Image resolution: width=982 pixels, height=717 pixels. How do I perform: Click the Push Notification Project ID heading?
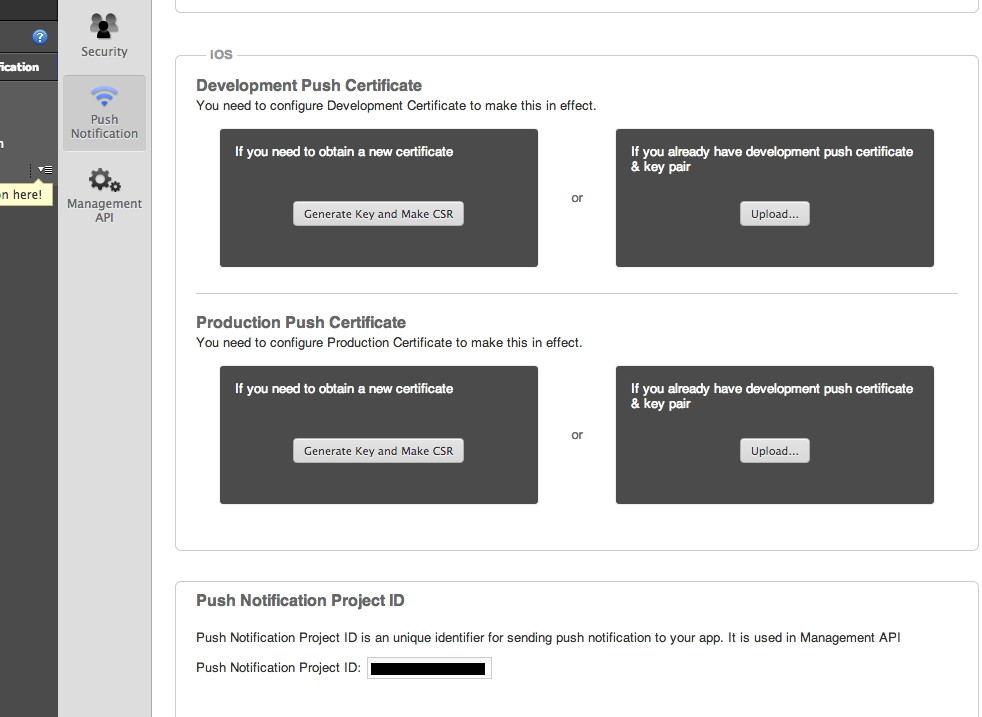(x=300, y=601)
